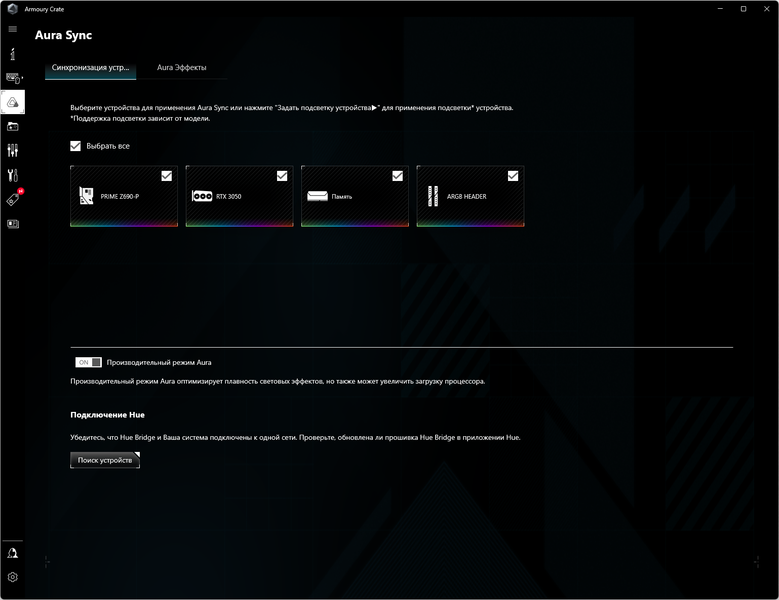The width and height of the screenshot is (779, 600).
Task: Click the LED strip icon on ARGB HEADER card
Action: [x=433, y=196]
